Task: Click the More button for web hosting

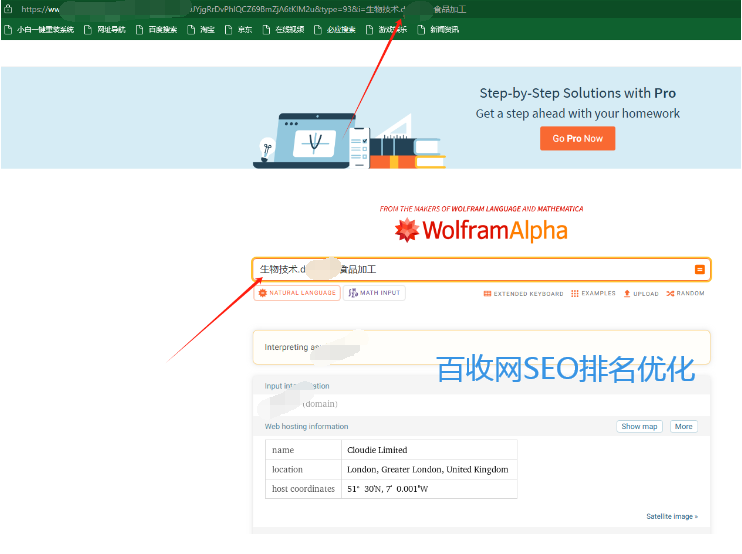Action: coord(683,426)
